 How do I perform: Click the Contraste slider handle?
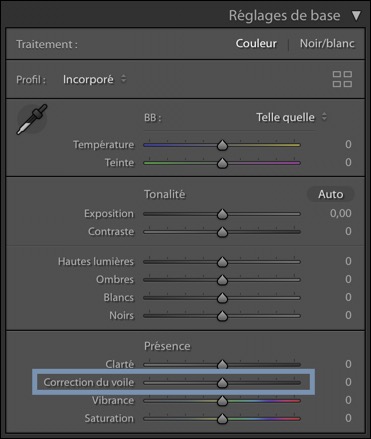click(222, 232)
